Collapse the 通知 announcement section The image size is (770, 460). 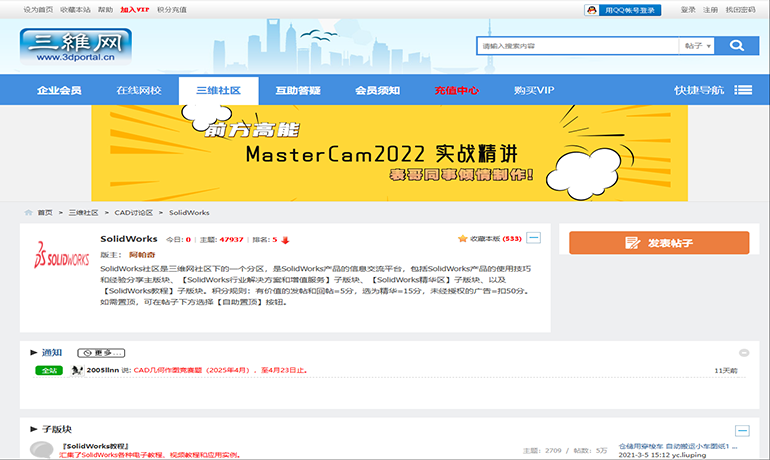743,353
